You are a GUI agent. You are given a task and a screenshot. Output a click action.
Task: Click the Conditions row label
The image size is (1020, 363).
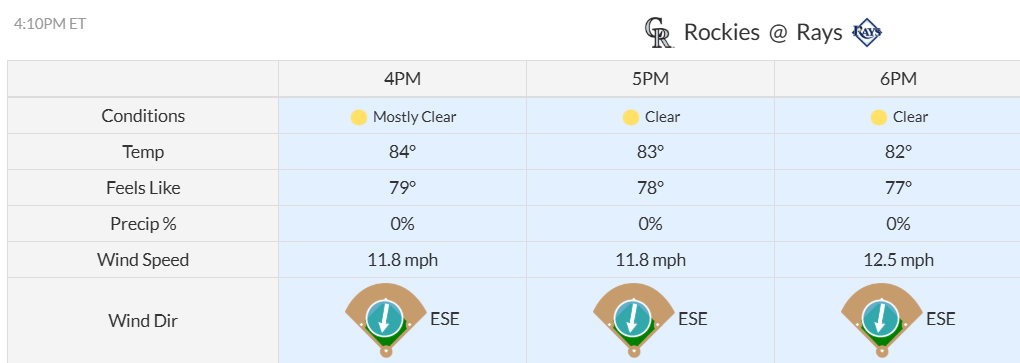point(143,116)
